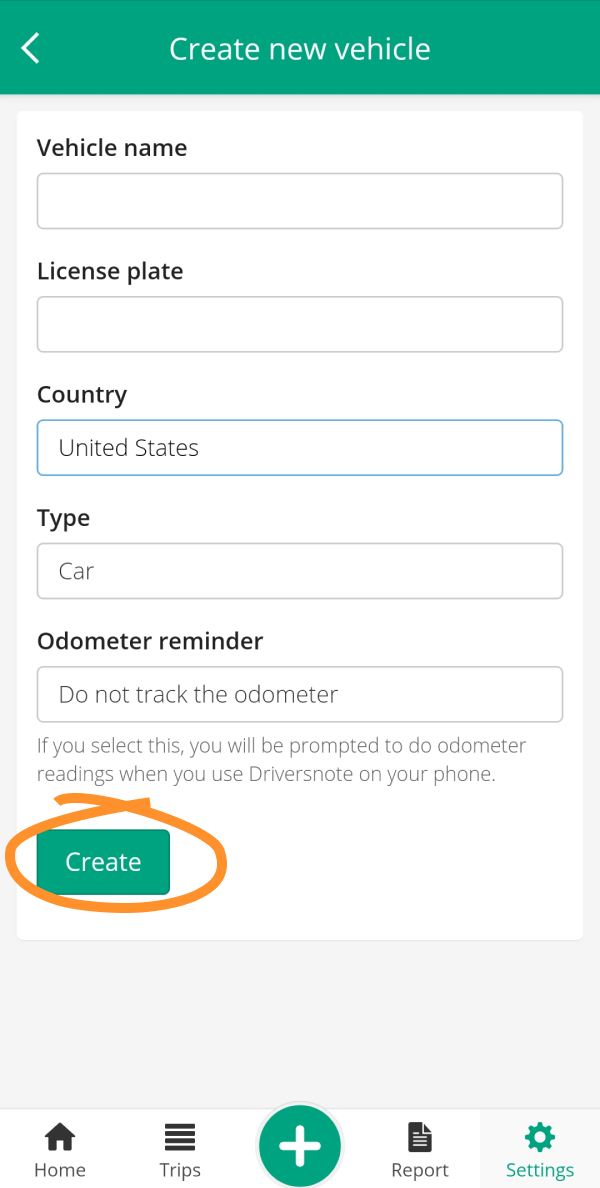Screen dimensions: 600x1188
Task: Click the License plate input field
Action: [300, 324]
